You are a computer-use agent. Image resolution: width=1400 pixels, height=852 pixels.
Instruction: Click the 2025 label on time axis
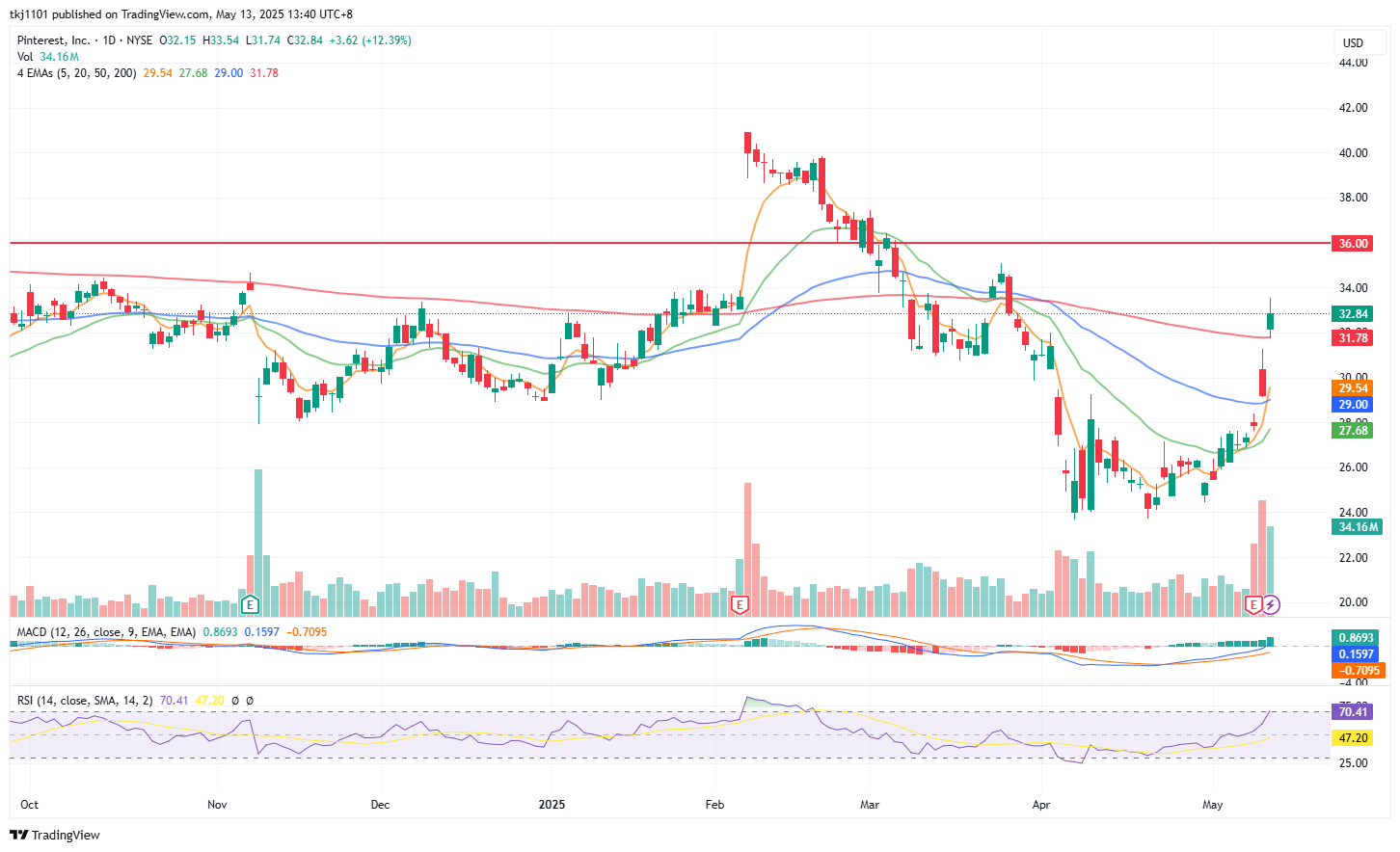tap(552, 804)
